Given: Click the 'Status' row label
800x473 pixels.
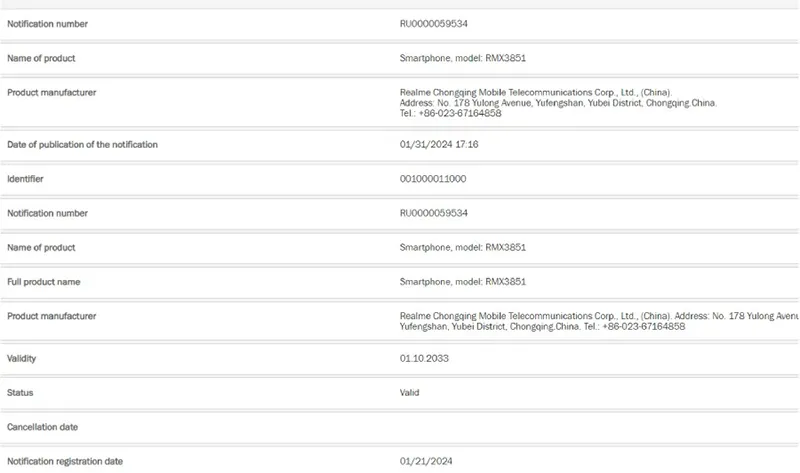Looking at the screenshot, I should click(x=20, y=393).
